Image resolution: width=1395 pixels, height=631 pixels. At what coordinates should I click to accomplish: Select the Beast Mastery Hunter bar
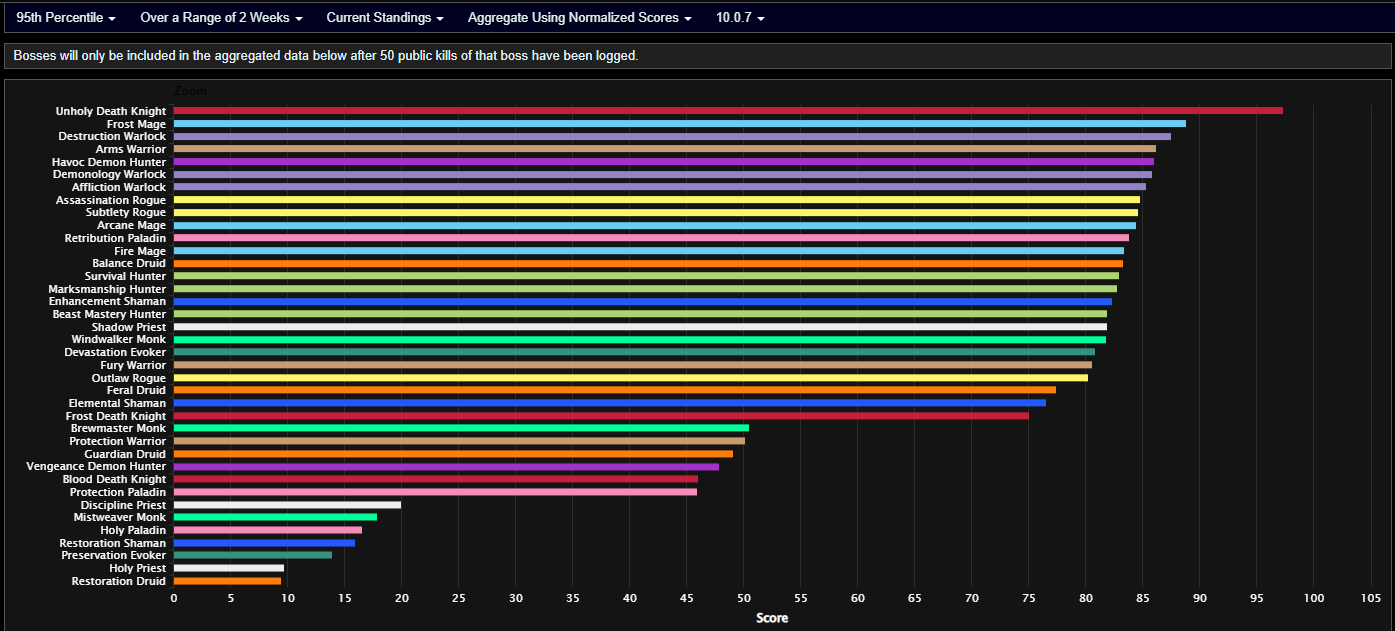click(640, 314)
